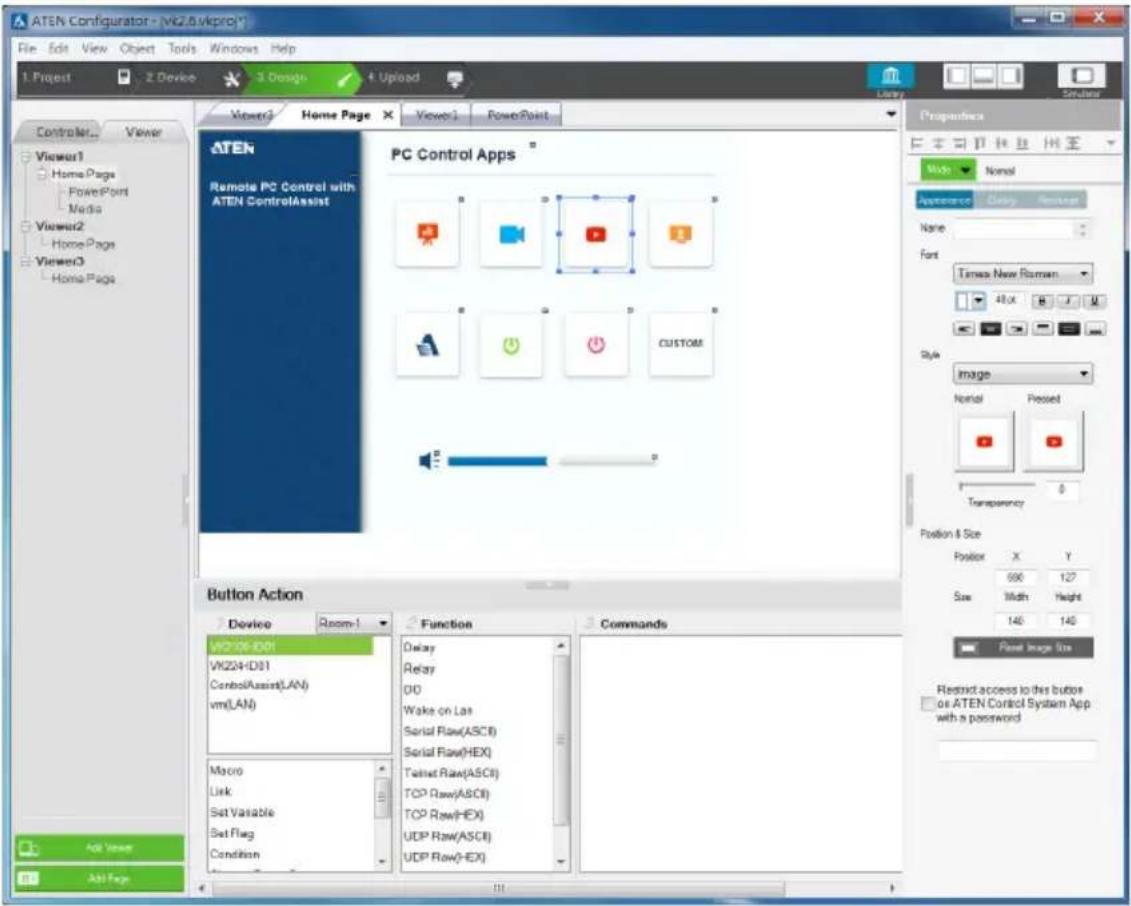Select the CUSTOM button on canvas
Screen dimensions: 1131x906
(x=681, y=344)
